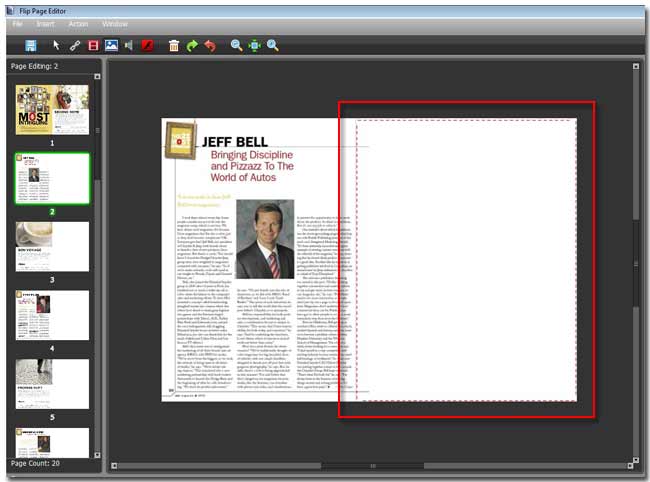The height and width of the screenshot is (482, 650).
Task: Open page 3 thumbnail with coffee cup
Action: click(52, 247)
